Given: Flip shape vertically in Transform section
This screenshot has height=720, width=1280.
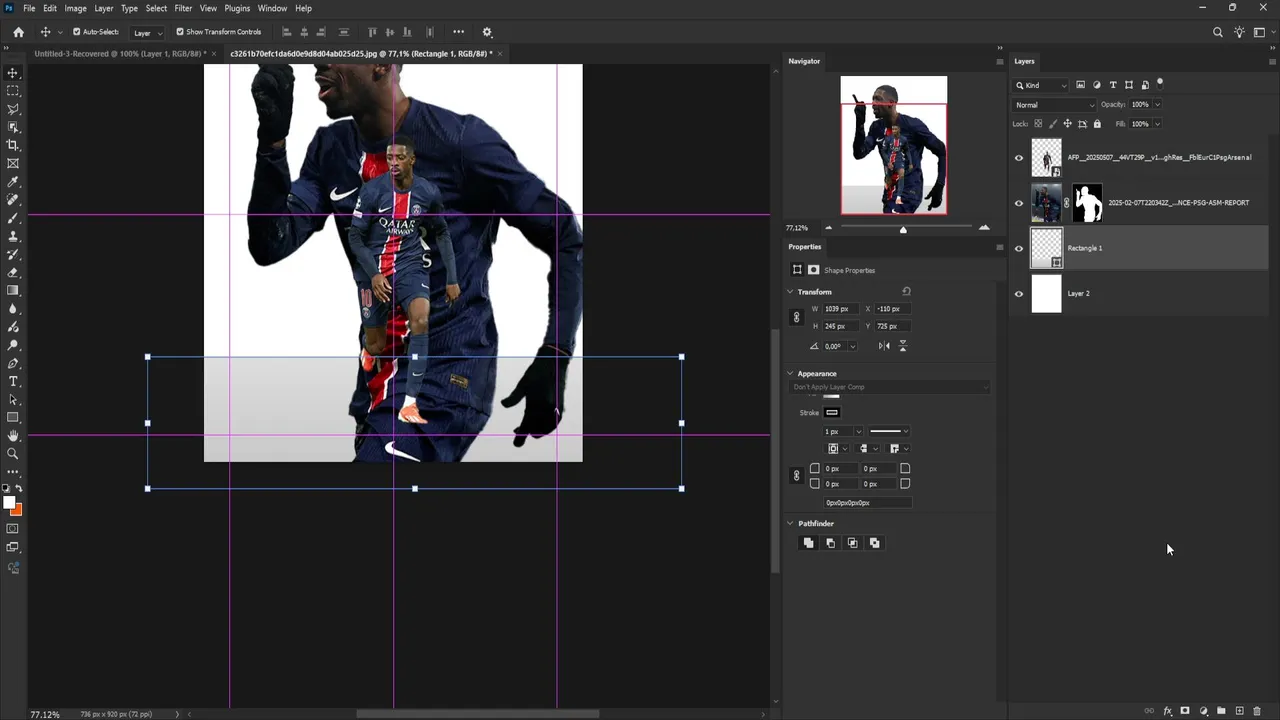Looking at the screenshot, I should pos(903,346).
